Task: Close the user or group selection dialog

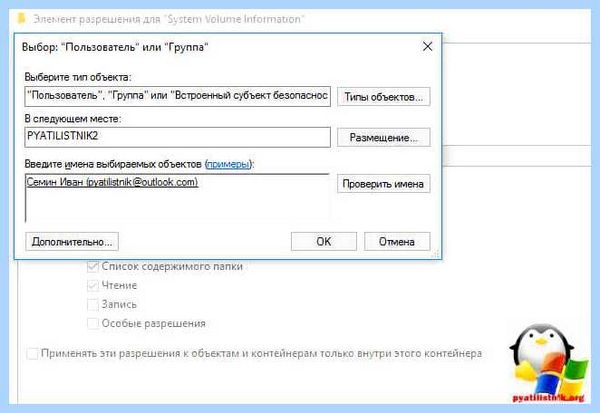Action: 427,47
